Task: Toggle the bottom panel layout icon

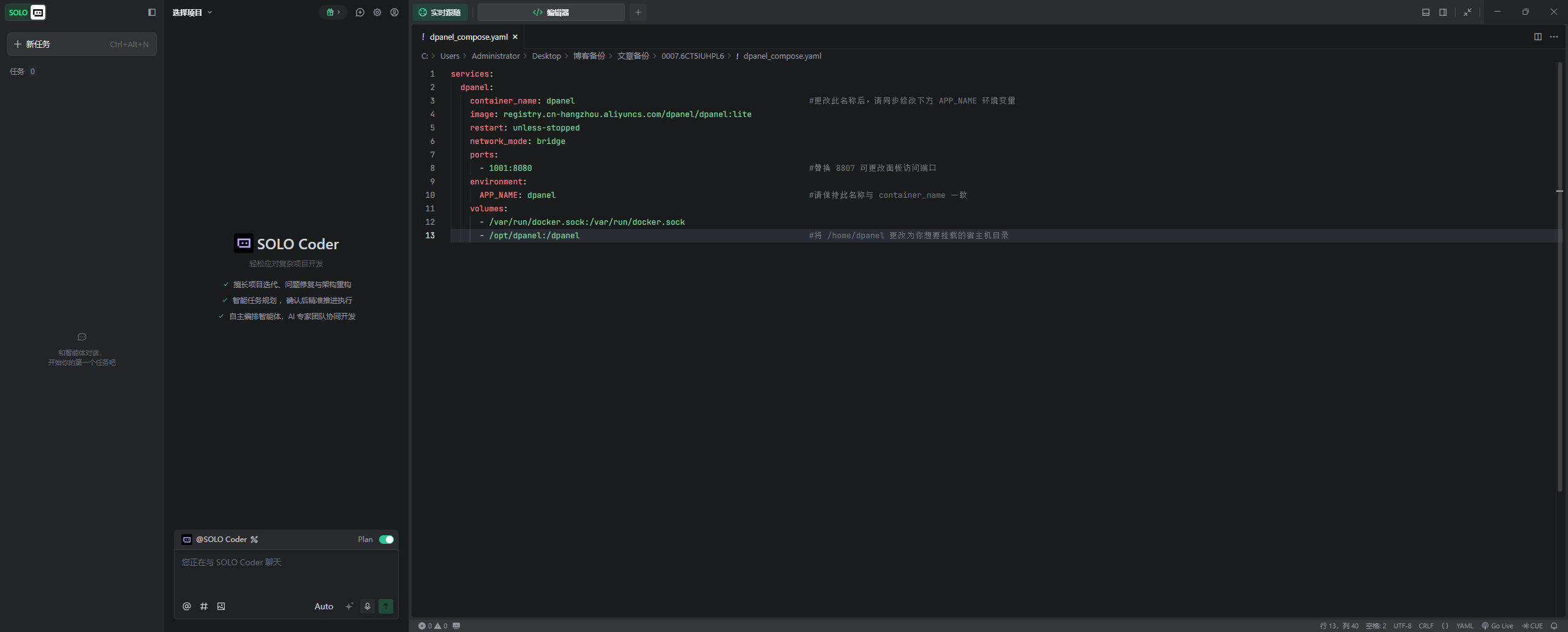Action: [1426, 12]
